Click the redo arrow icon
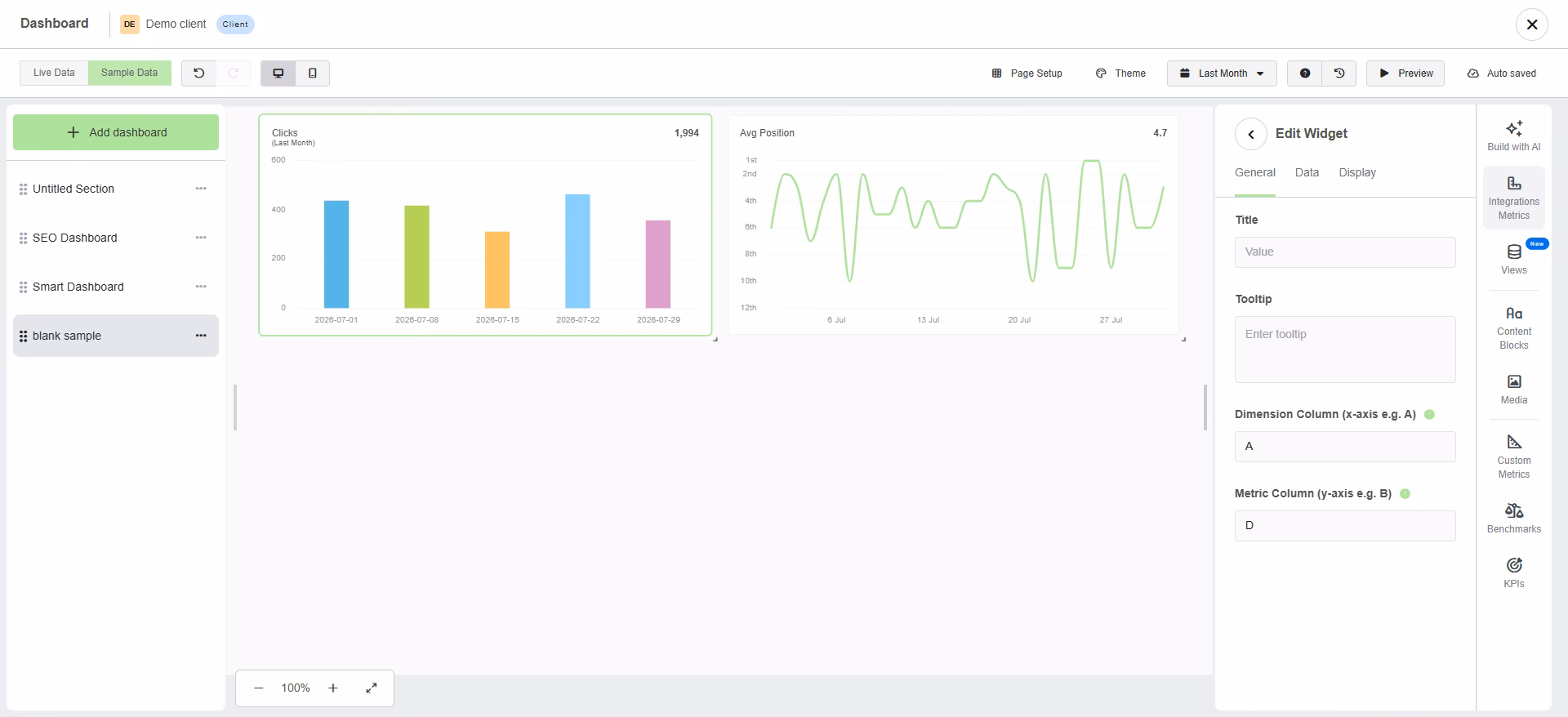The width and height of the screenshot is (1568, 717). [x=234, y=73]
